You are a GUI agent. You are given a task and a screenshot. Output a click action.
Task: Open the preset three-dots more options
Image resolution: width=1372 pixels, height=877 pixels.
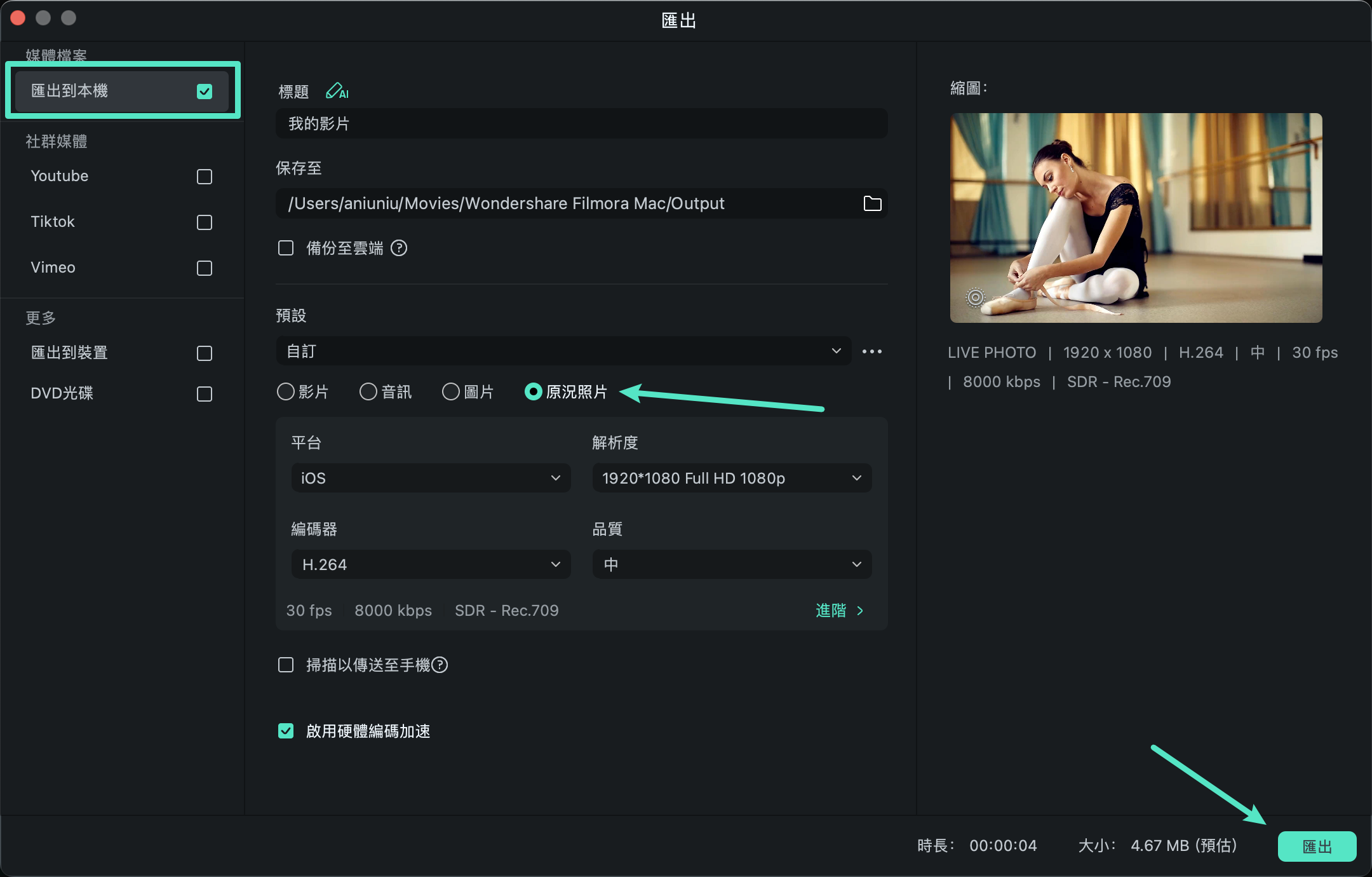tap(872, 351)
